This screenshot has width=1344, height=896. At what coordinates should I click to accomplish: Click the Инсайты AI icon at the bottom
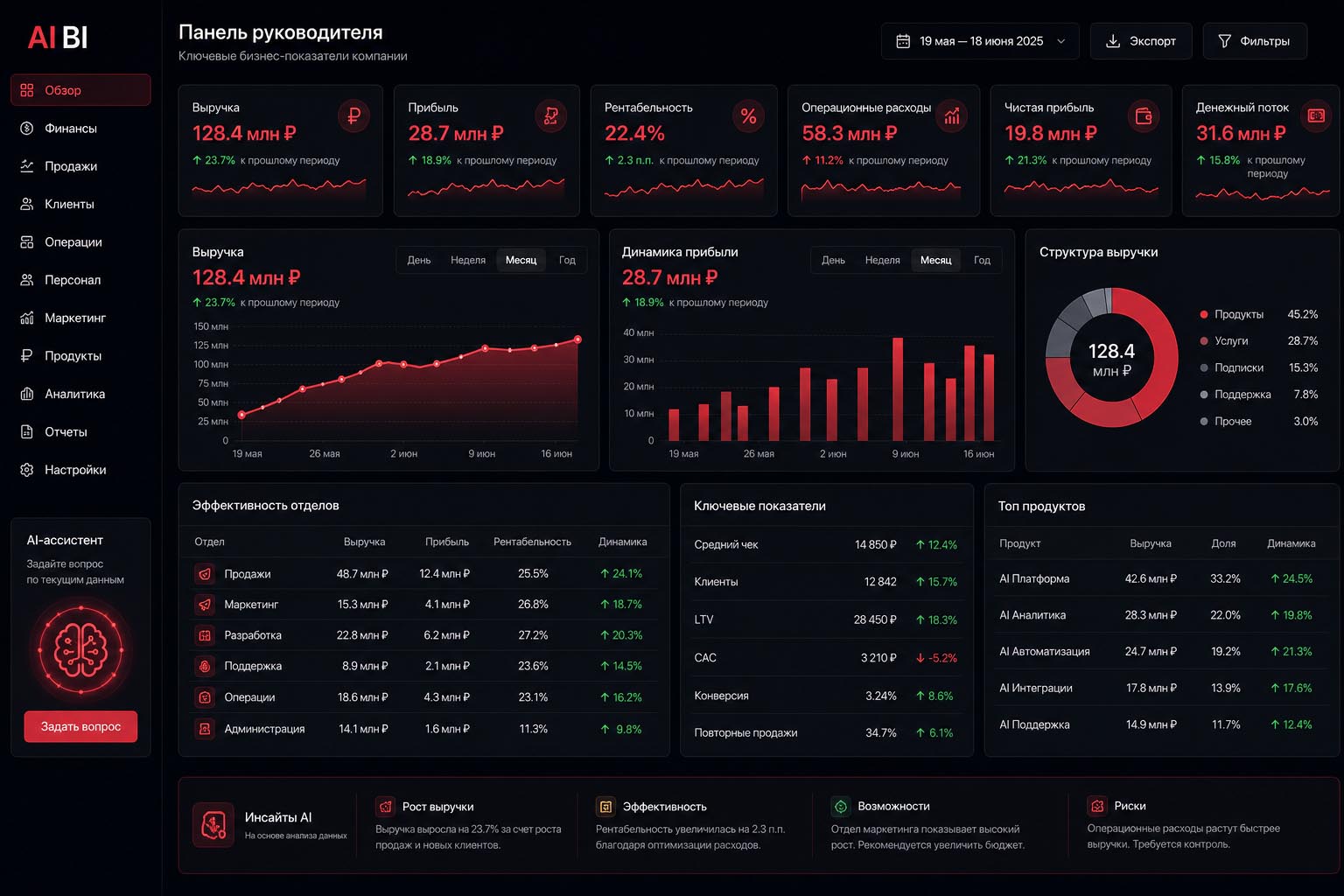point(213,824)
